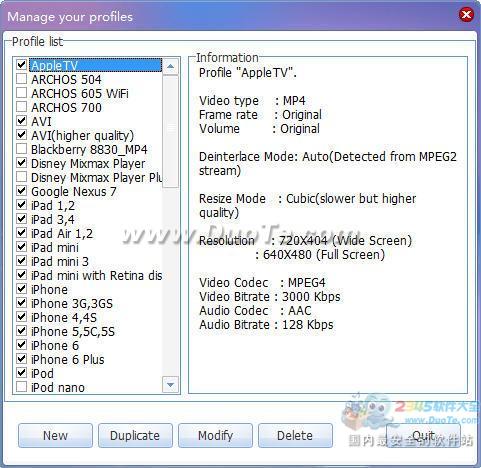The height and width of the screenshot is (468, 481).
Task: Select the Disney Mixmax Player profile name
Action: 88,164
